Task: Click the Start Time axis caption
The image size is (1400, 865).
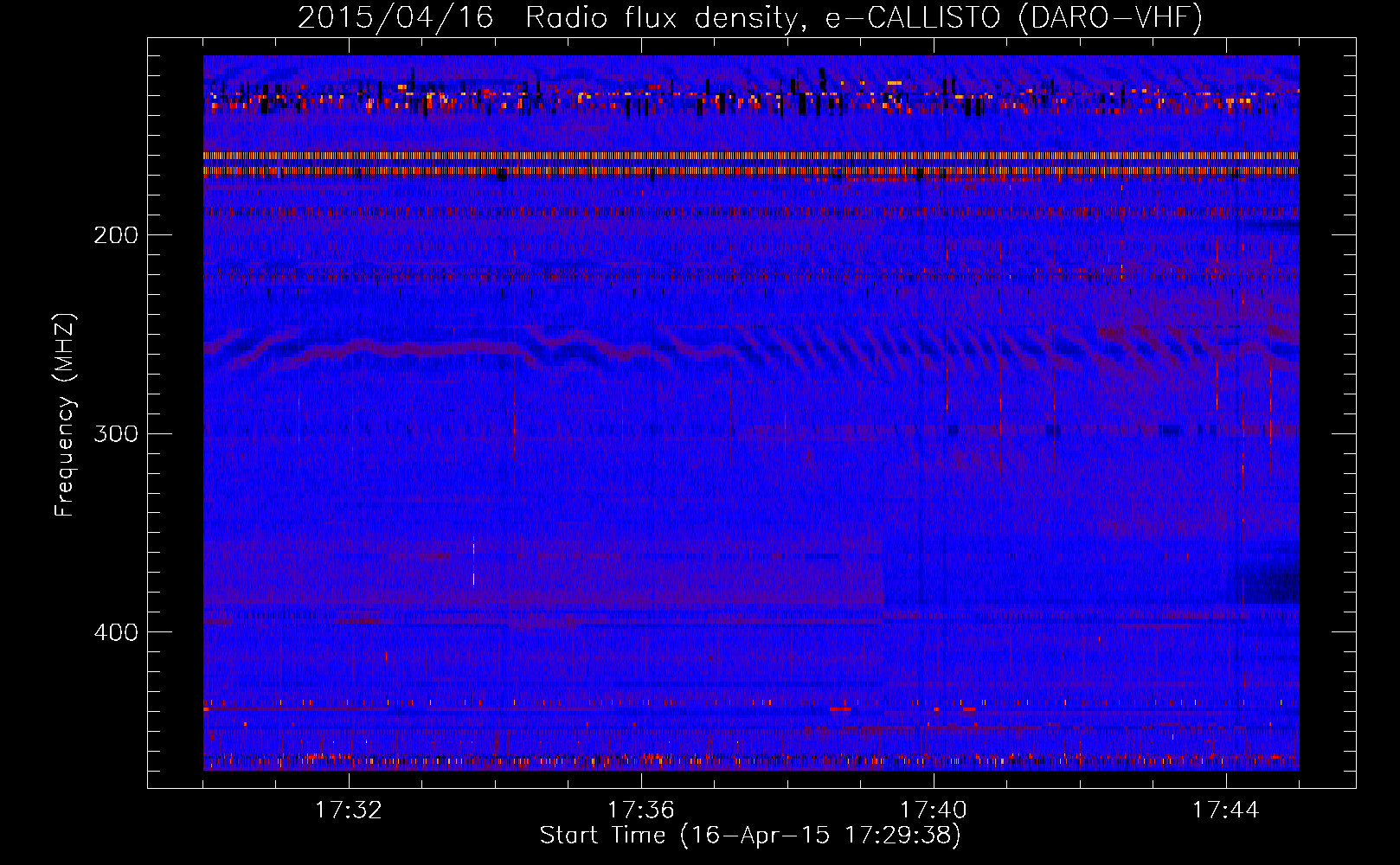Action: (750, 836)
